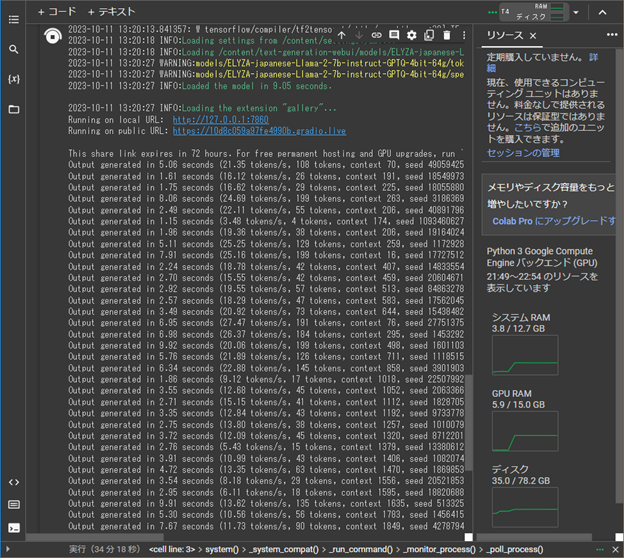This screenshot has width=624, height=558.
Task: Open the table of contents sidebar icon
Action: tap(13, 19)
